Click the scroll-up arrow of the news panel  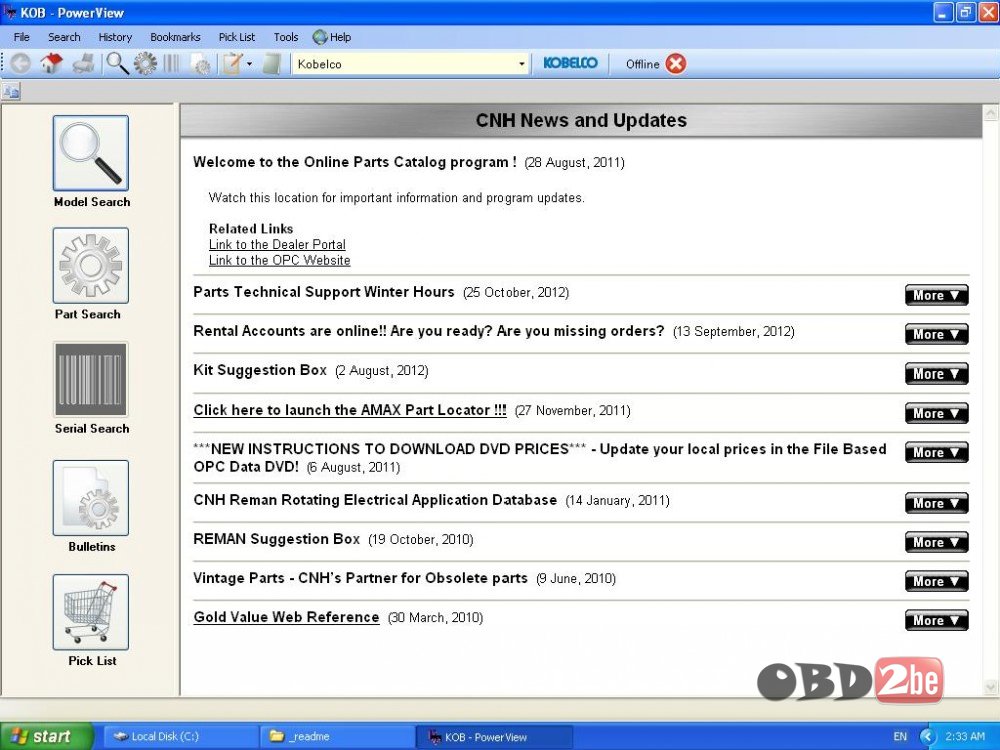click(990, 114)
